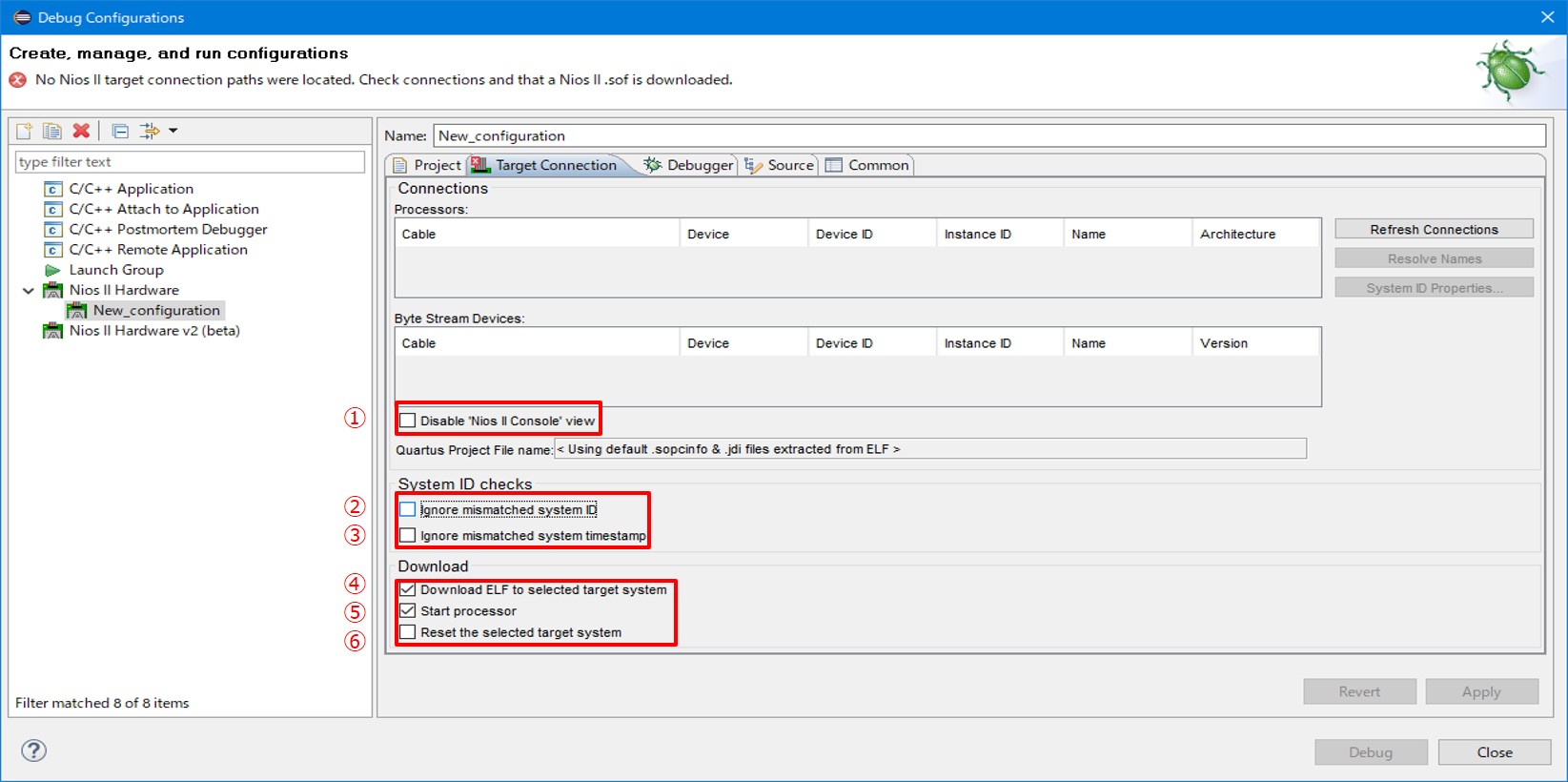Click the red error icon in the header
The image size is (1568, 782).
(x=18, y=80)
